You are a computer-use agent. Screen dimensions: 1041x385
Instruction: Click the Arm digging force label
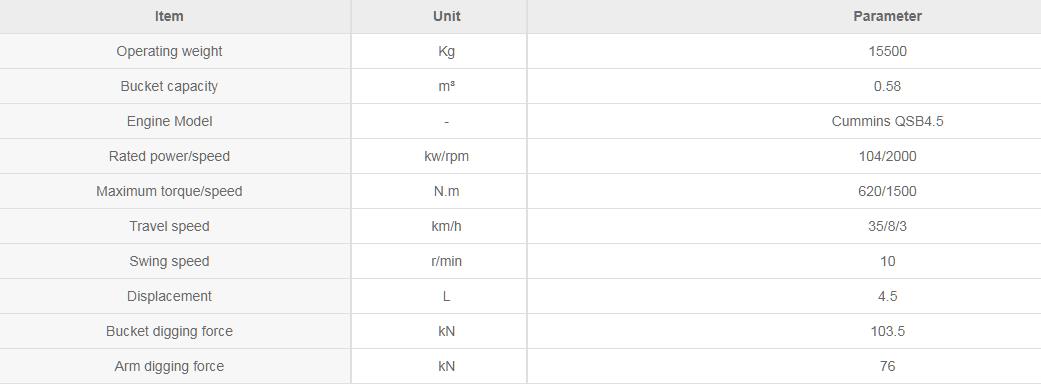tap(169, 366)
